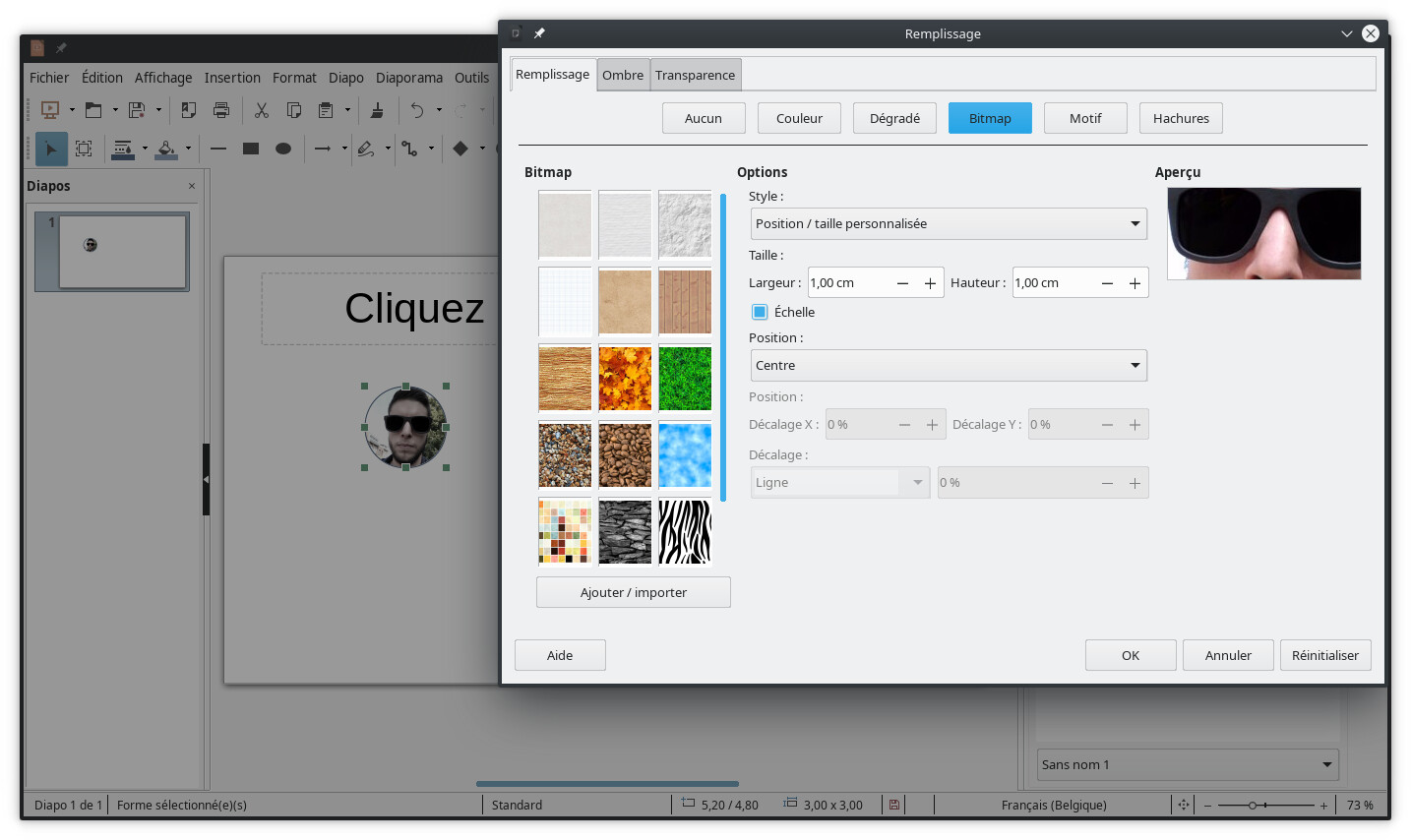Click the Undo arrow icon
1411x840 pixels.
point(417,110)
